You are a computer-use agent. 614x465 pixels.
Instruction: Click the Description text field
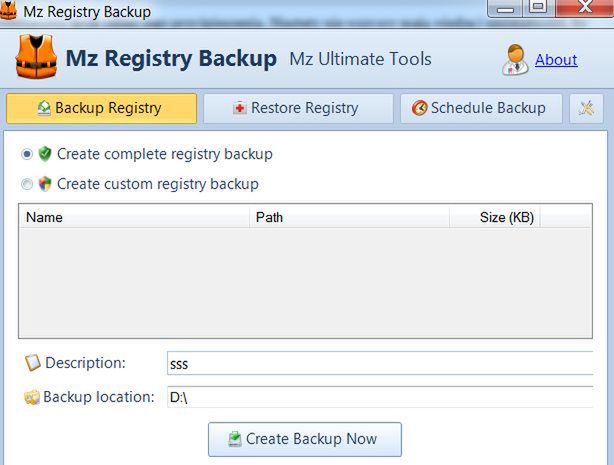(x=380, y=363)
